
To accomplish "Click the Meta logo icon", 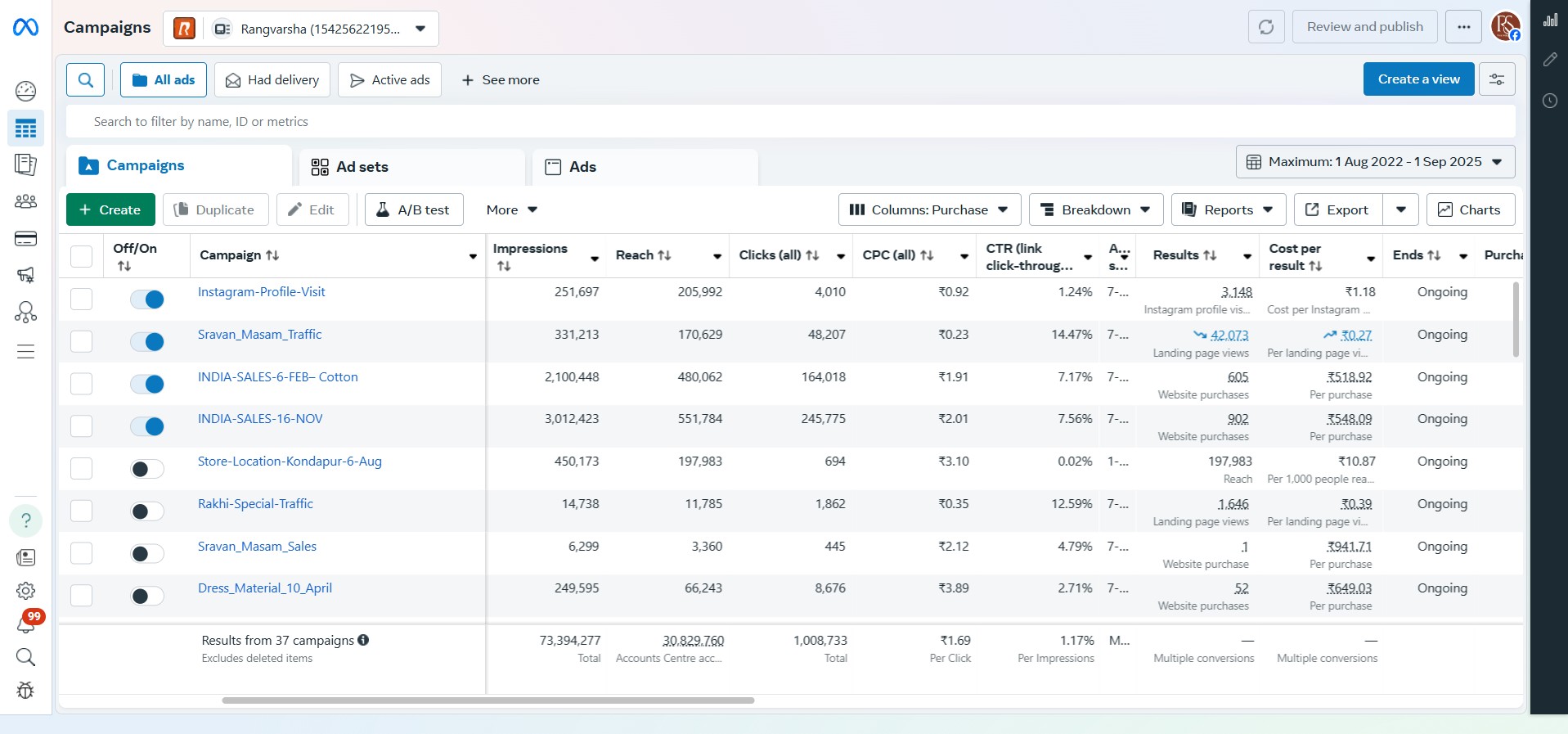I will click(25, 28).
